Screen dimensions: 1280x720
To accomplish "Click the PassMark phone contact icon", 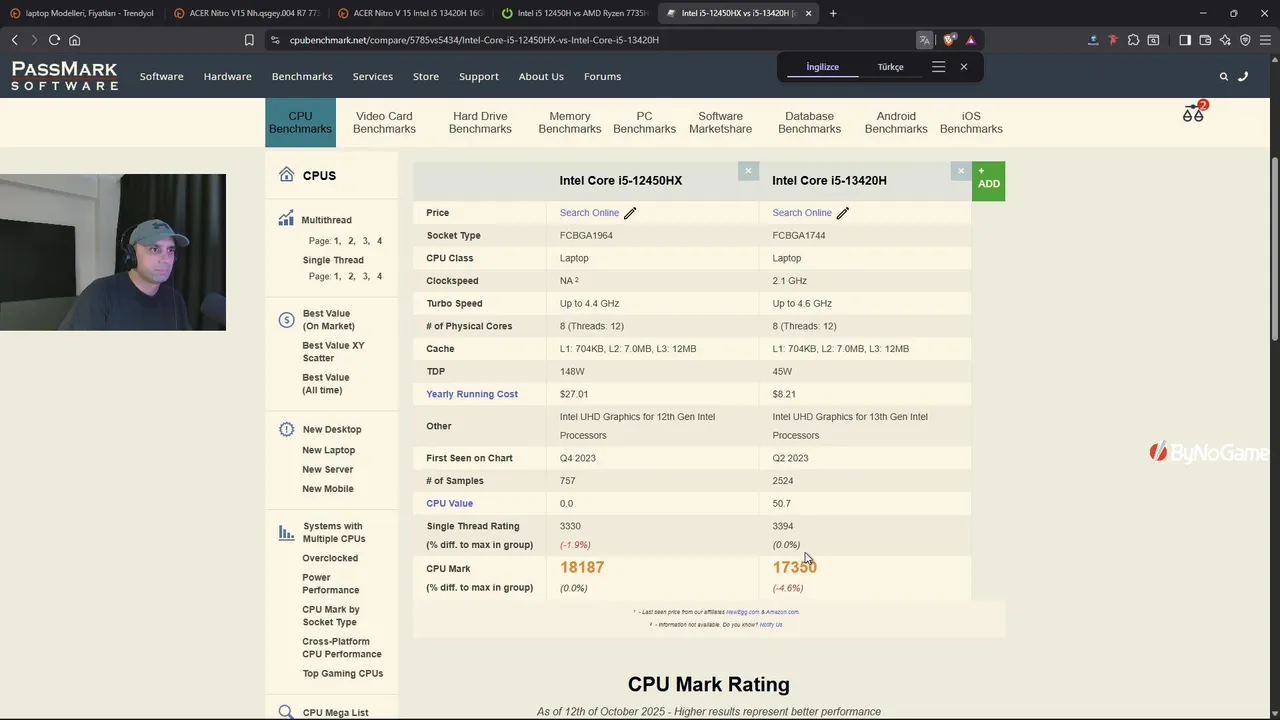I will click(x=1243, y=76).
